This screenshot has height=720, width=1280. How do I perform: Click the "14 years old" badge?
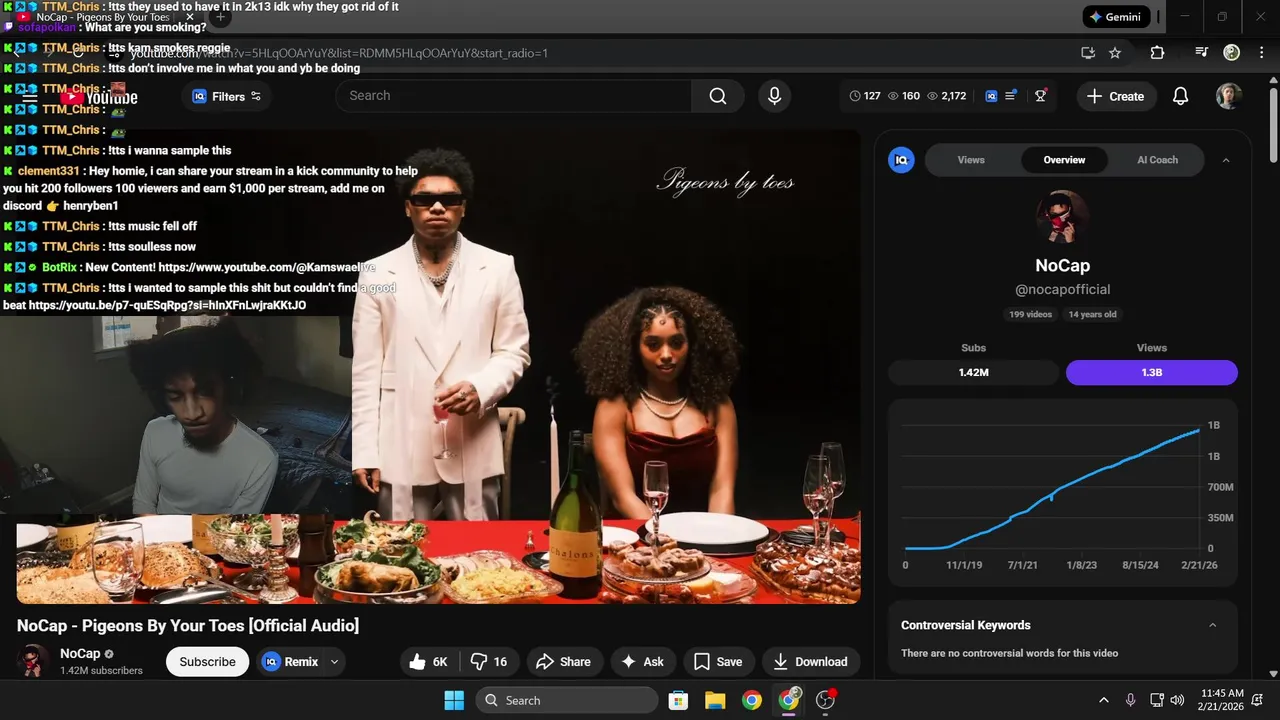coord(1092,314)
